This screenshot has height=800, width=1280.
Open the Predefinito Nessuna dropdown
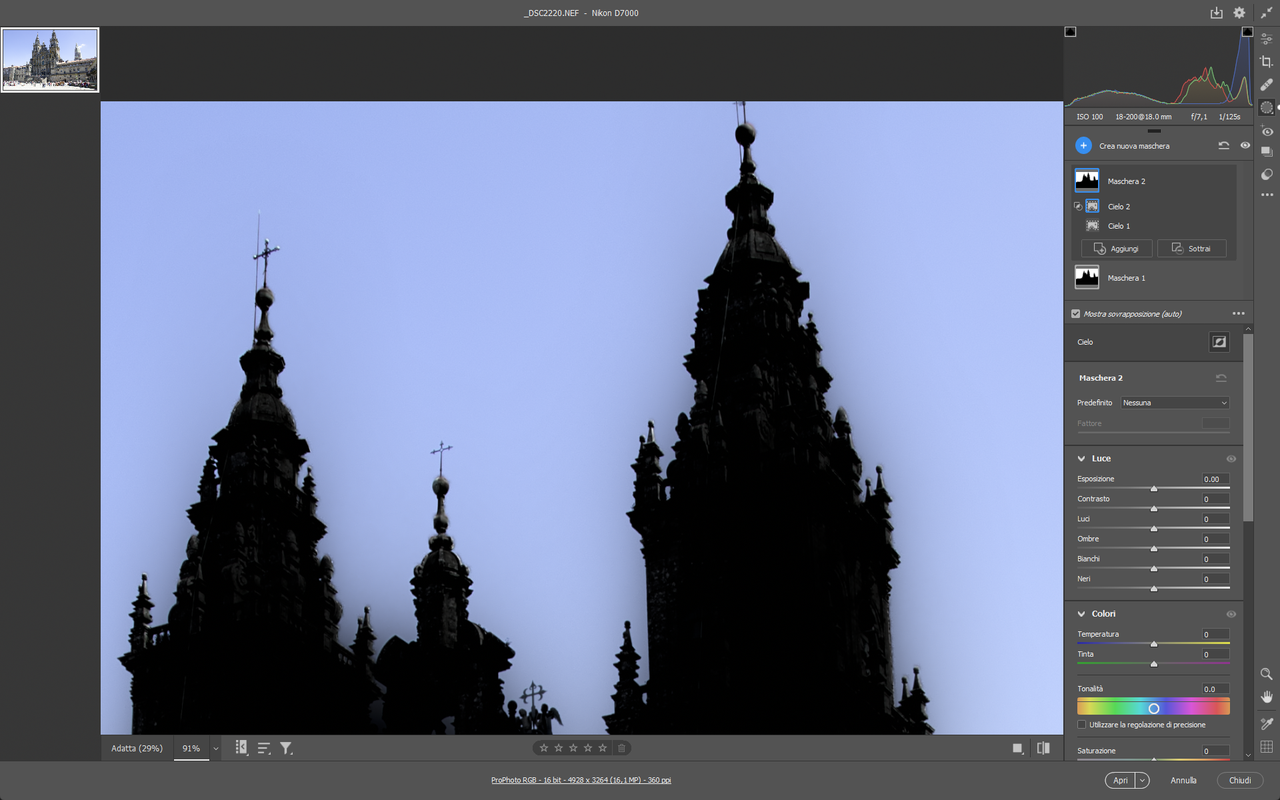(x=1175, y=403)
